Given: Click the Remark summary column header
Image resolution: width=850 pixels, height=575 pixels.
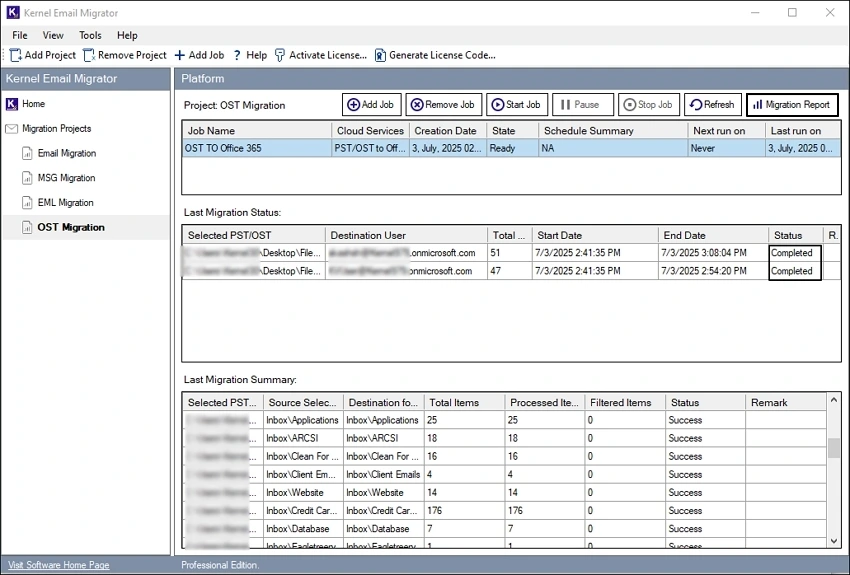Looking at the screenshot, I should (x=785, y=403).
